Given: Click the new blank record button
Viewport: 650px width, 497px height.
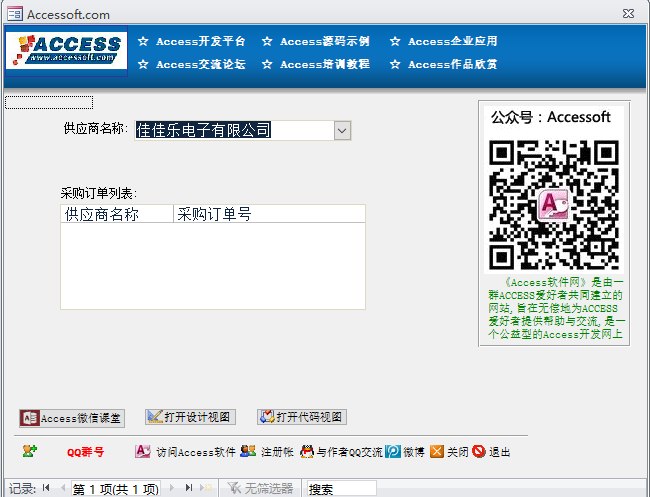Looking at the screenshot, I should coord(206,488).
